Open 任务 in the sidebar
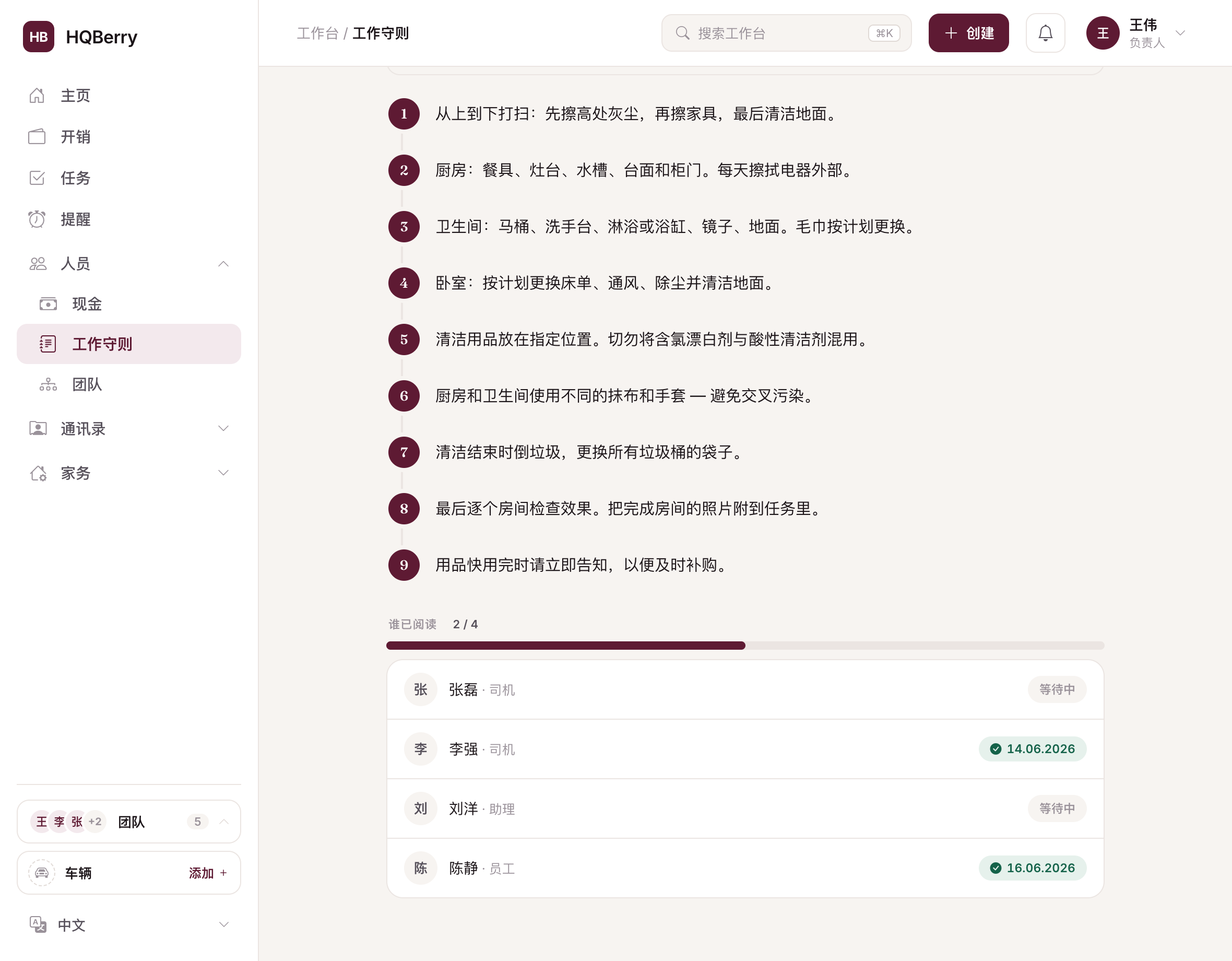The image size is (1232, 961). (128, 178)
